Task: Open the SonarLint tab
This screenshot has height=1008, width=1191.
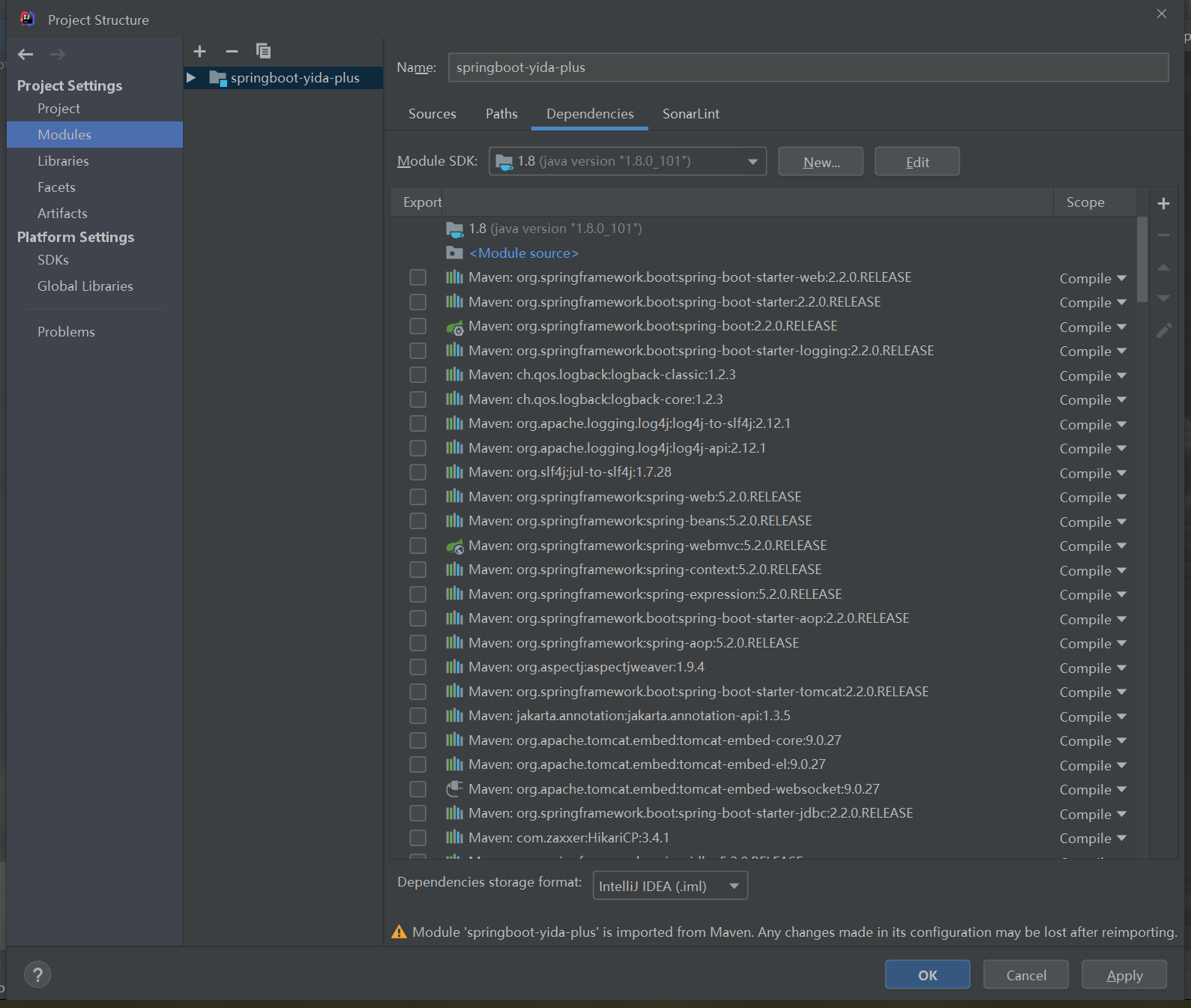Action: tap(690, 114)
